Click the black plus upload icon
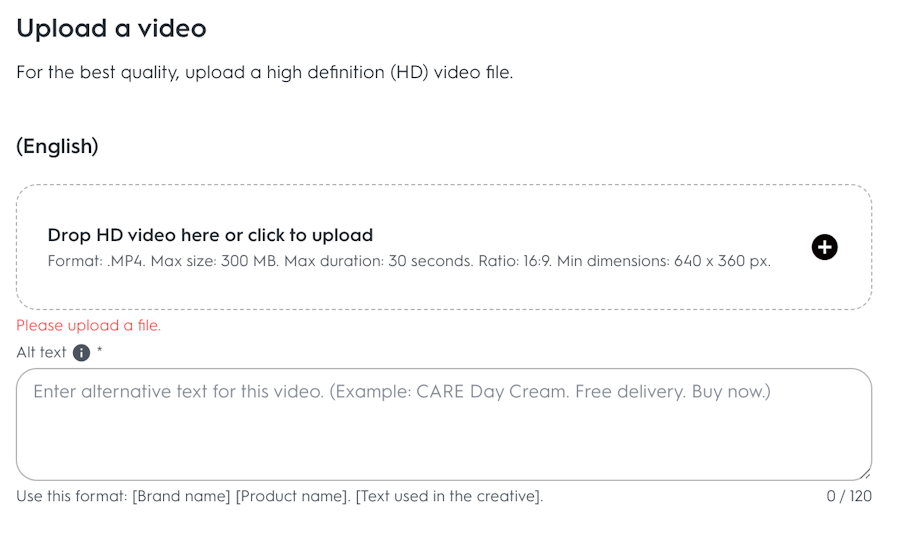This screenshot has height=544, width=900. pos(824,247)
